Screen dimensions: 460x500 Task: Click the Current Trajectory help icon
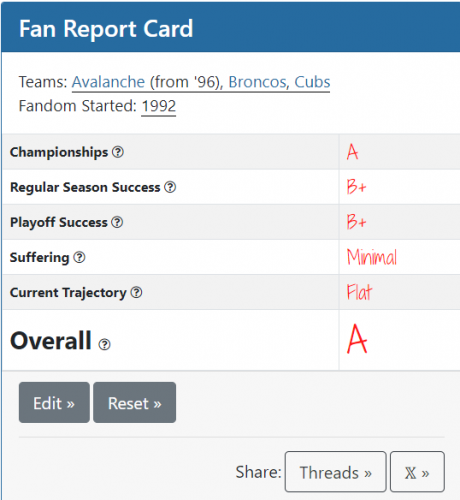136,293
